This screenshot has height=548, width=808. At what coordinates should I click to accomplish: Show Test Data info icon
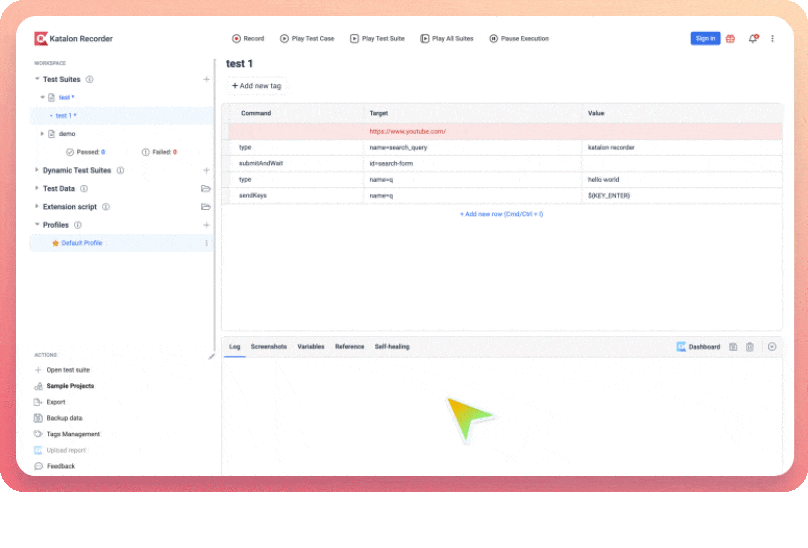point(84,189)
